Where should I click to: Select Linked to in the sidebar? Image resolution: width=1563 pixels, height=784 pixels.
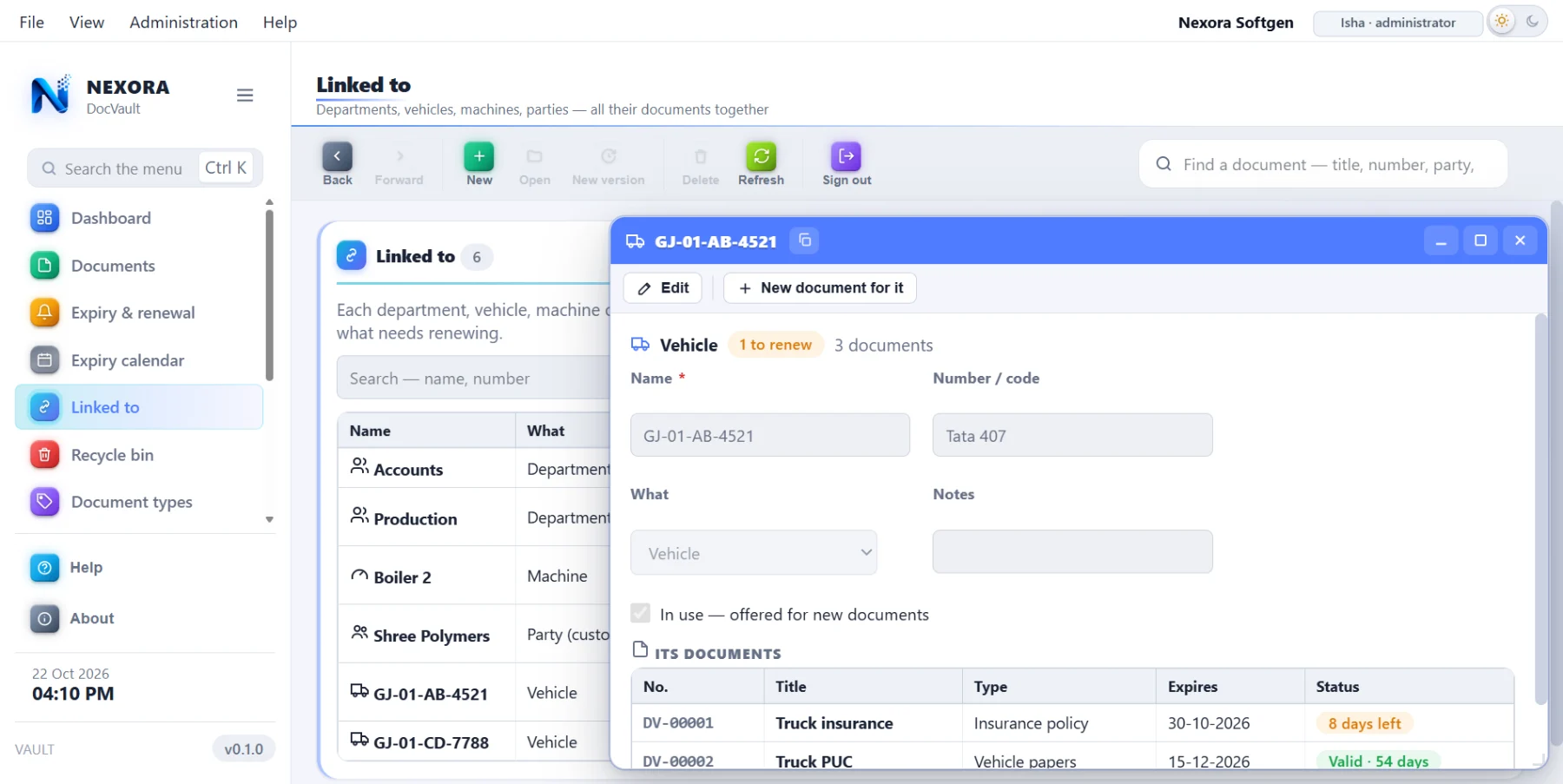pos(139,407)
